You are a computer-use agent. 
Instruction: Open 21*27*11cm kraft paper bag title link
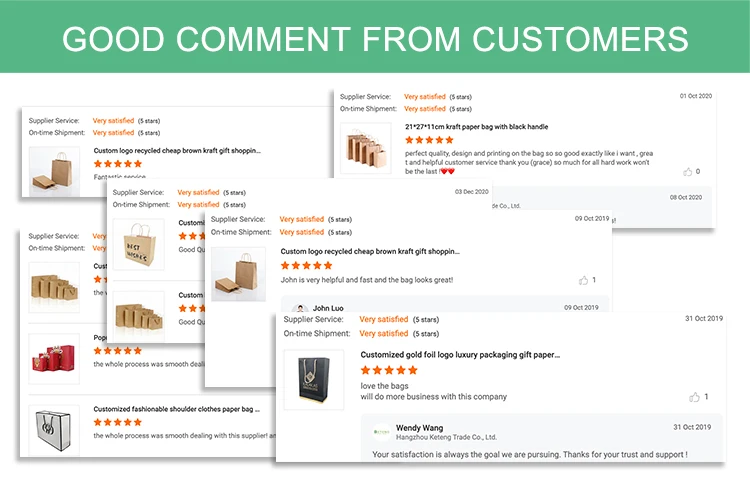[476, 127]
